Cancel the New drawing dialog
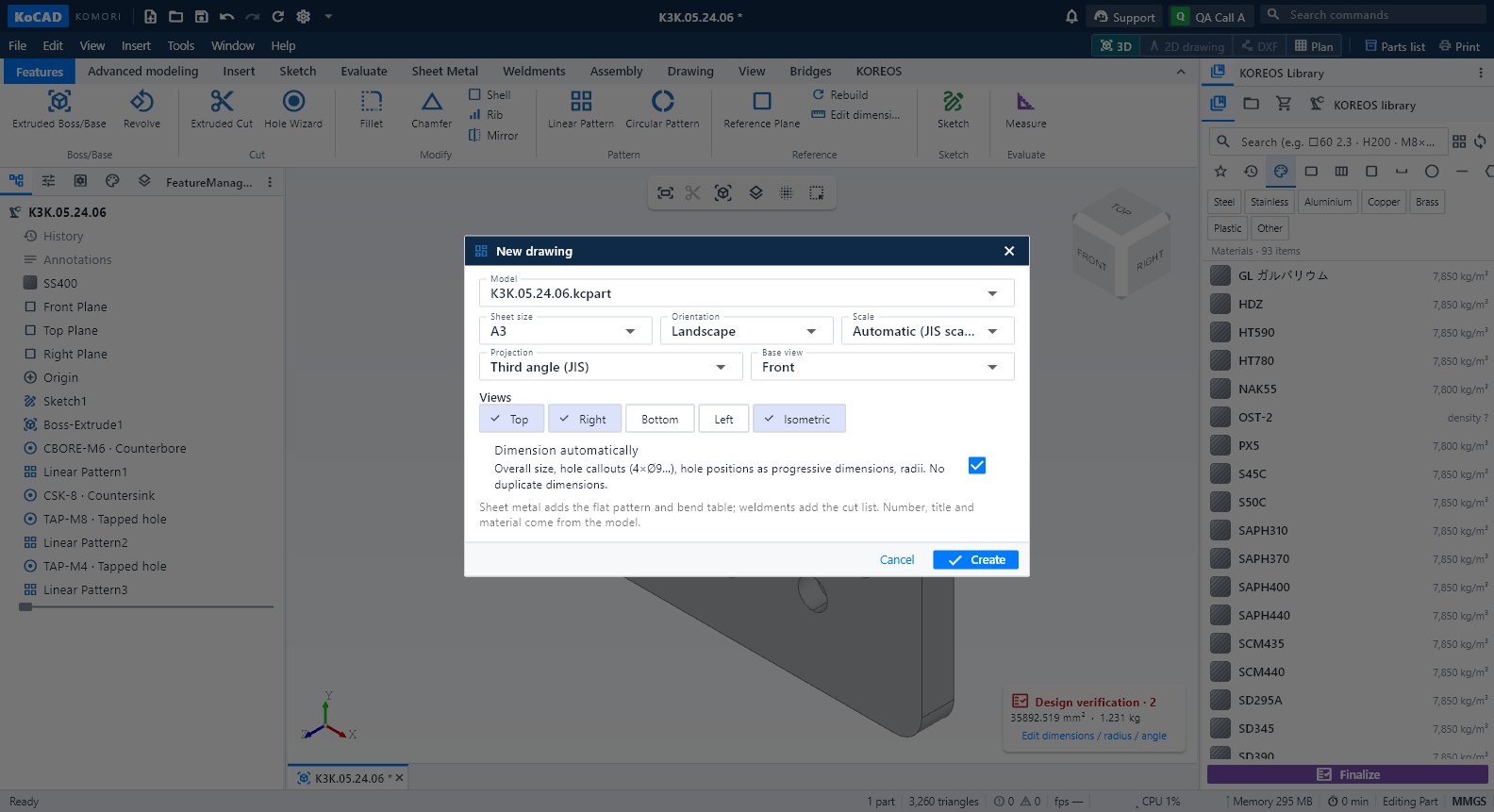This screenshot has height=812, width=1494. [x=897, y=559]
